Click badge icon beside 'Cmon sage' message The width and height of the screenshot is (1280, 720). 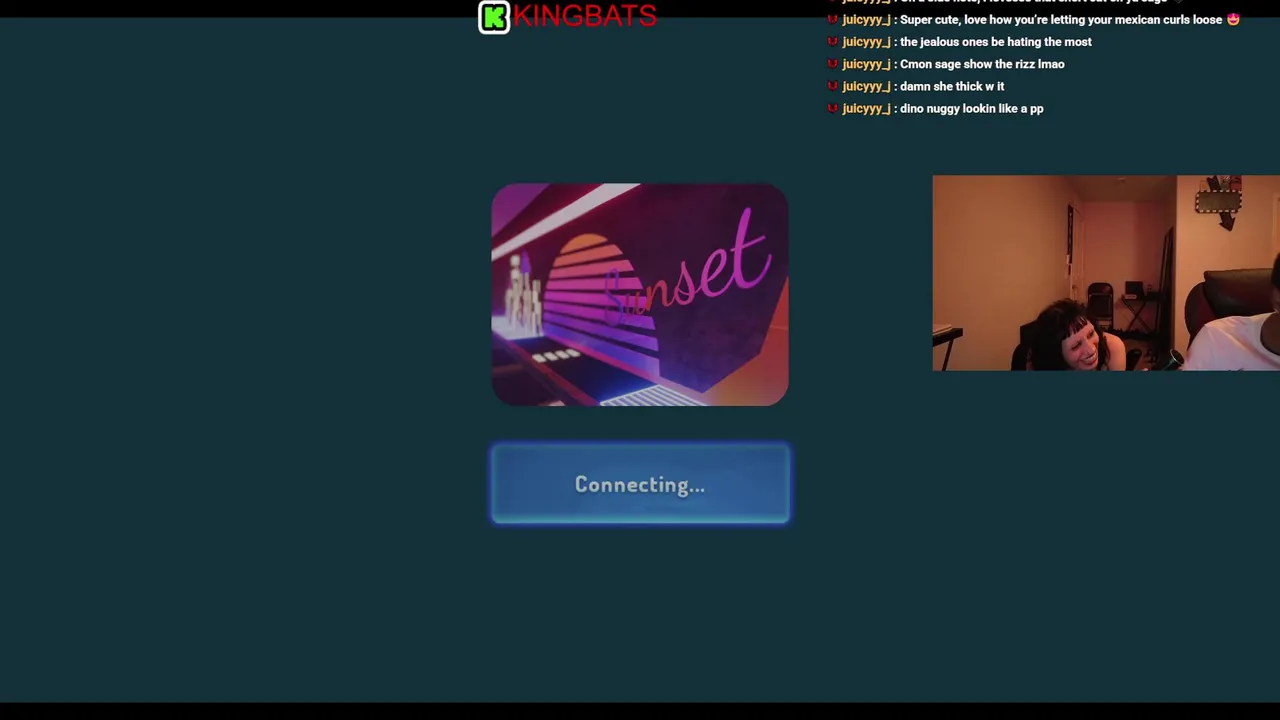pos(832,64)
